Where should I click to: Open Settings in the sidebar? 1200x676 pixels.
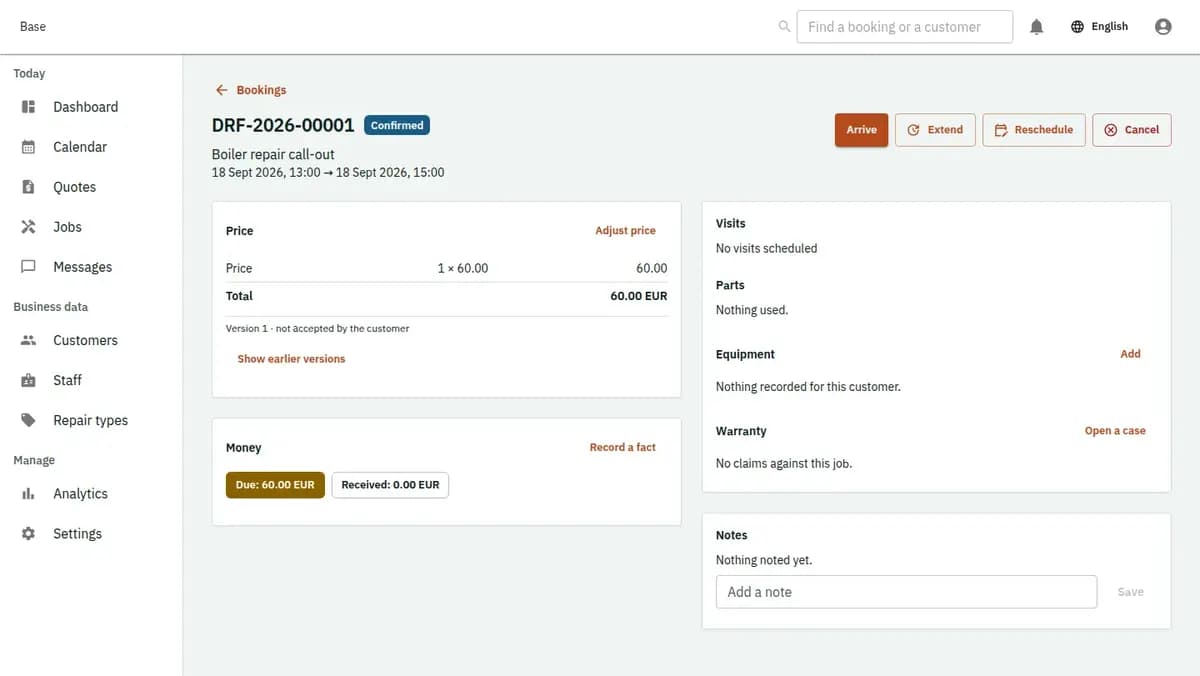point(91,534)
